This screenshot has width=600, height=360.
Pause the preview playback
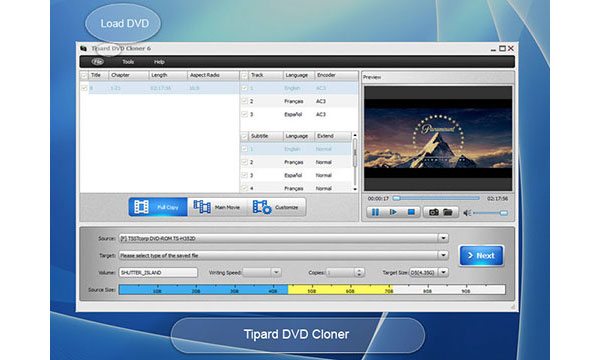375,212
